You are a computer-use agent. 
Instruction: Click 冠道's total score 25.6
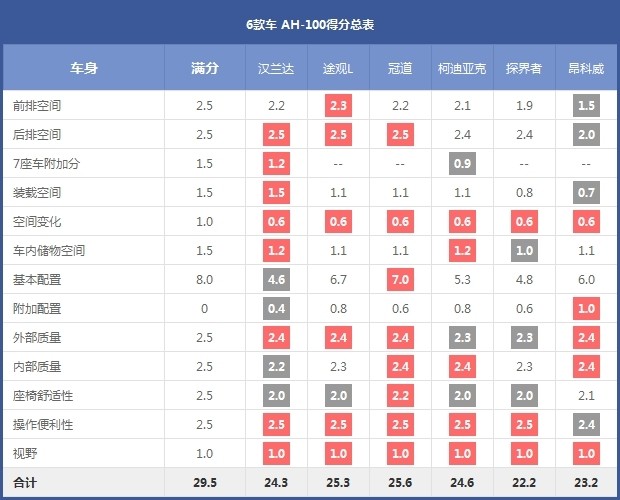click(x=400, y=483)
